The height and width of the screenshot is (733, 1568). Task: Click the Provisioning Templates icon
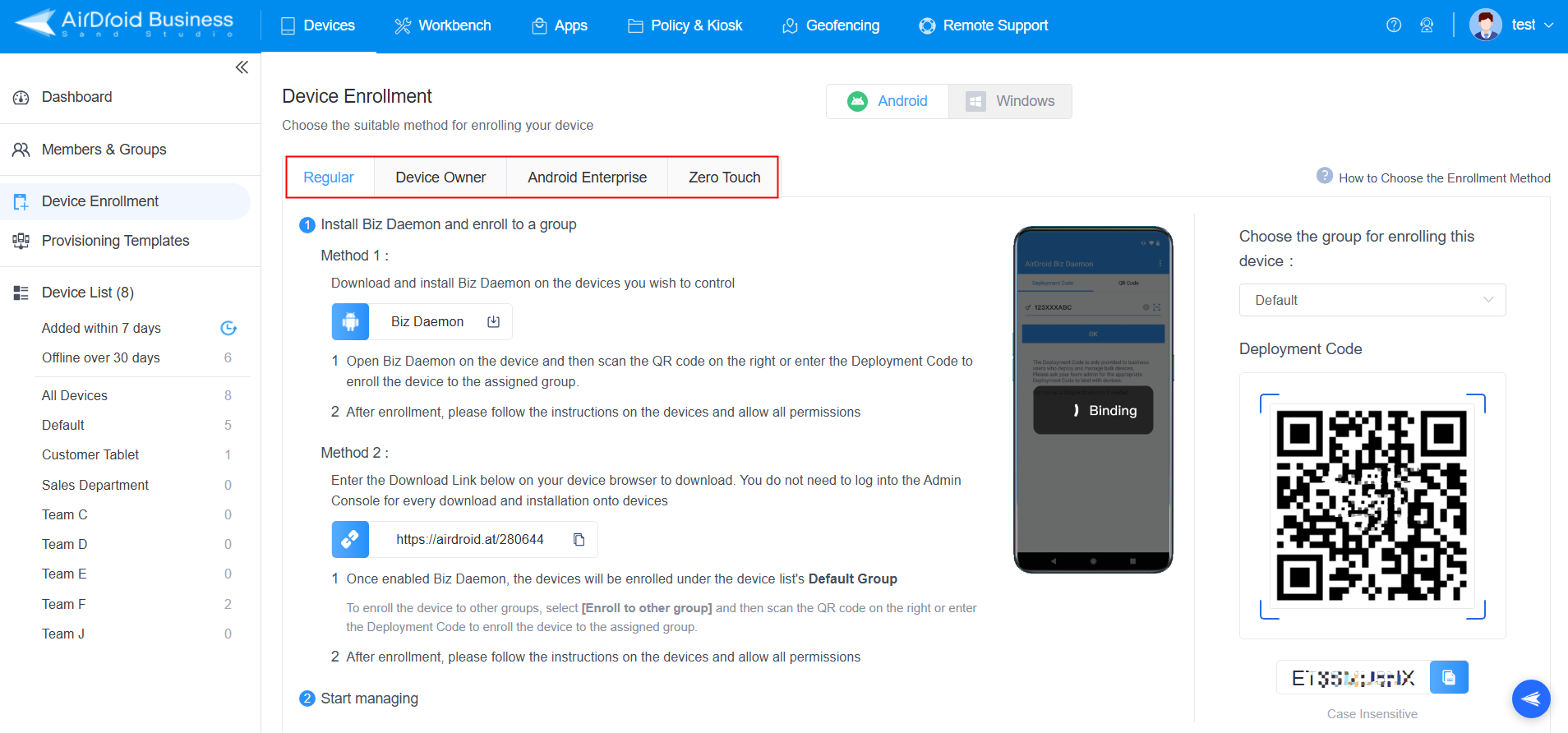point(21,241)
